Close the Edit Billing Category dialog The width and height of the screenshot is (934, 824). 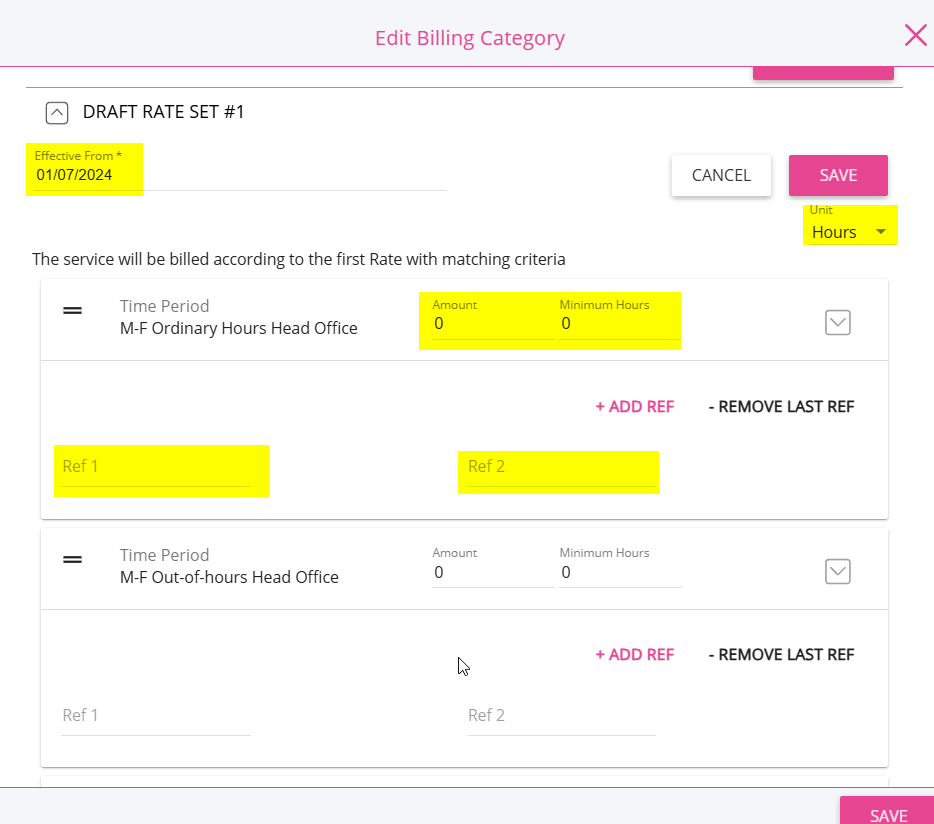coord(916,35)
